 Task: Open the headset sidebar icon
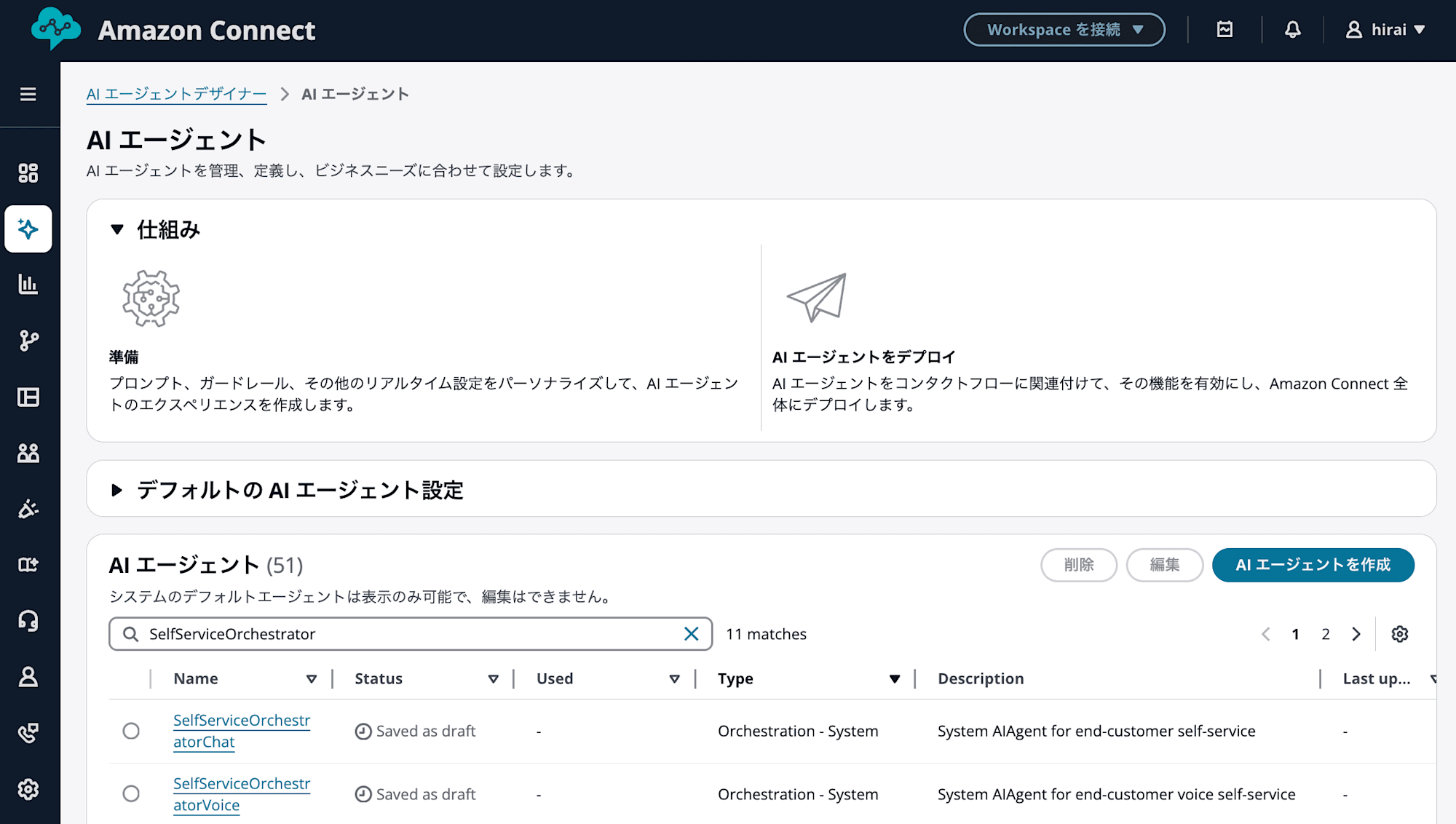coord(28,621)
